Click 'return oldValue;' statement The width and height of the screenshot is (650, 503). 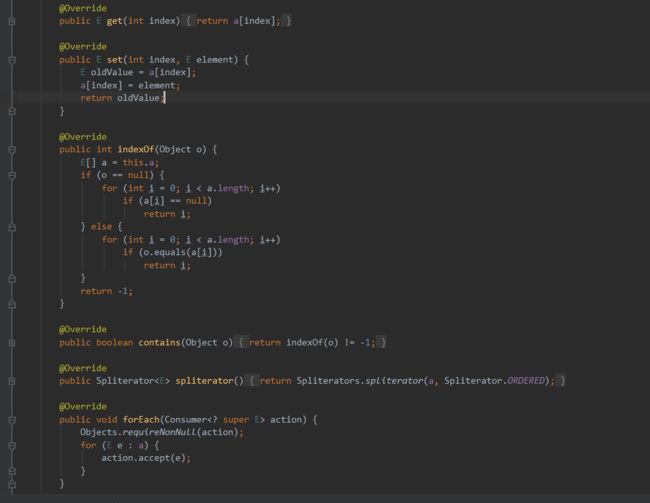tap(122, 98)
